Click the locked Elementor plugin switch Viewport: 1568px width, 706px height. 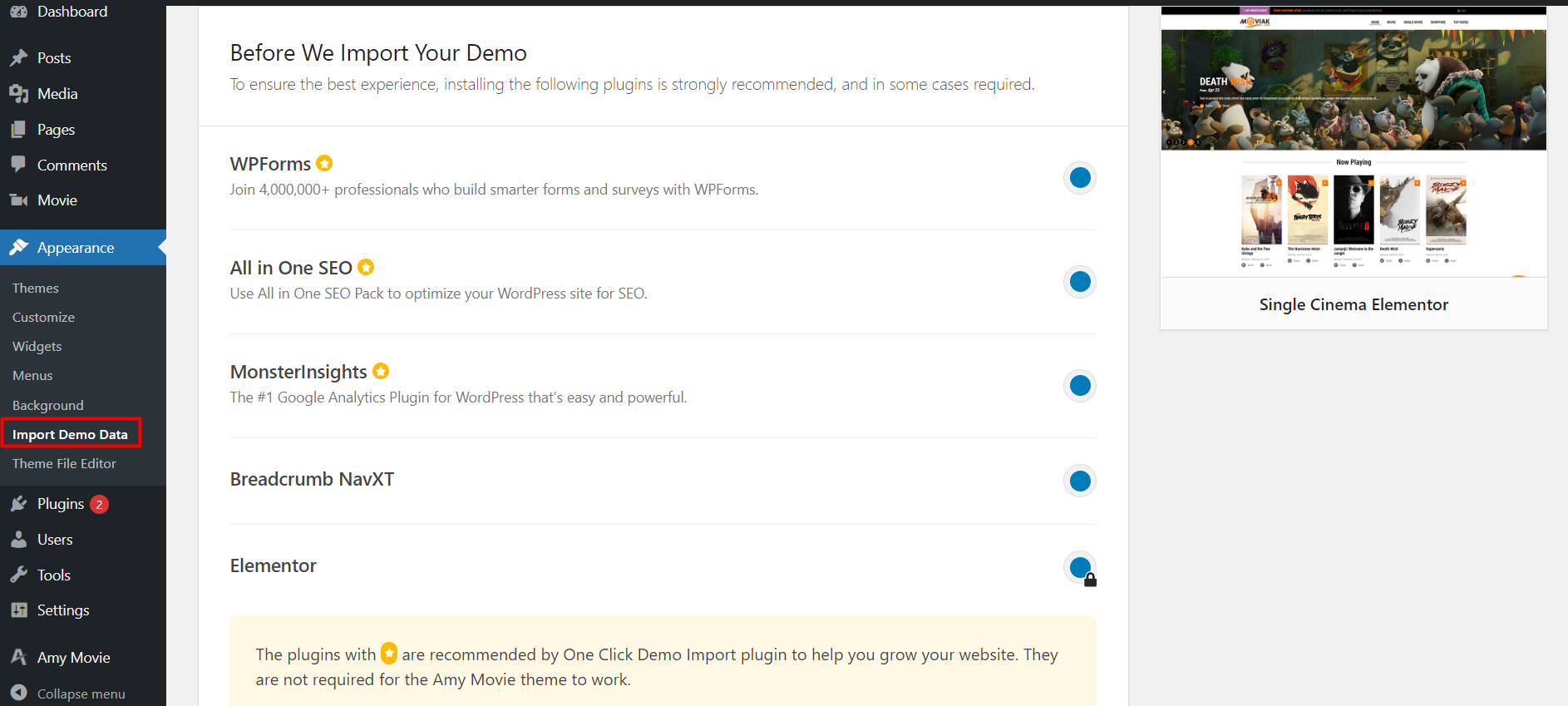tap(1080, 567)
